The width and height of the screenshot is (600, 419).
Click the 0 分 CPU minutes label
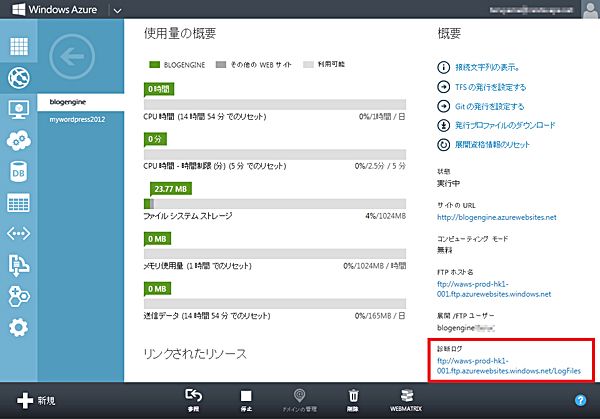(x=155, y=139)
